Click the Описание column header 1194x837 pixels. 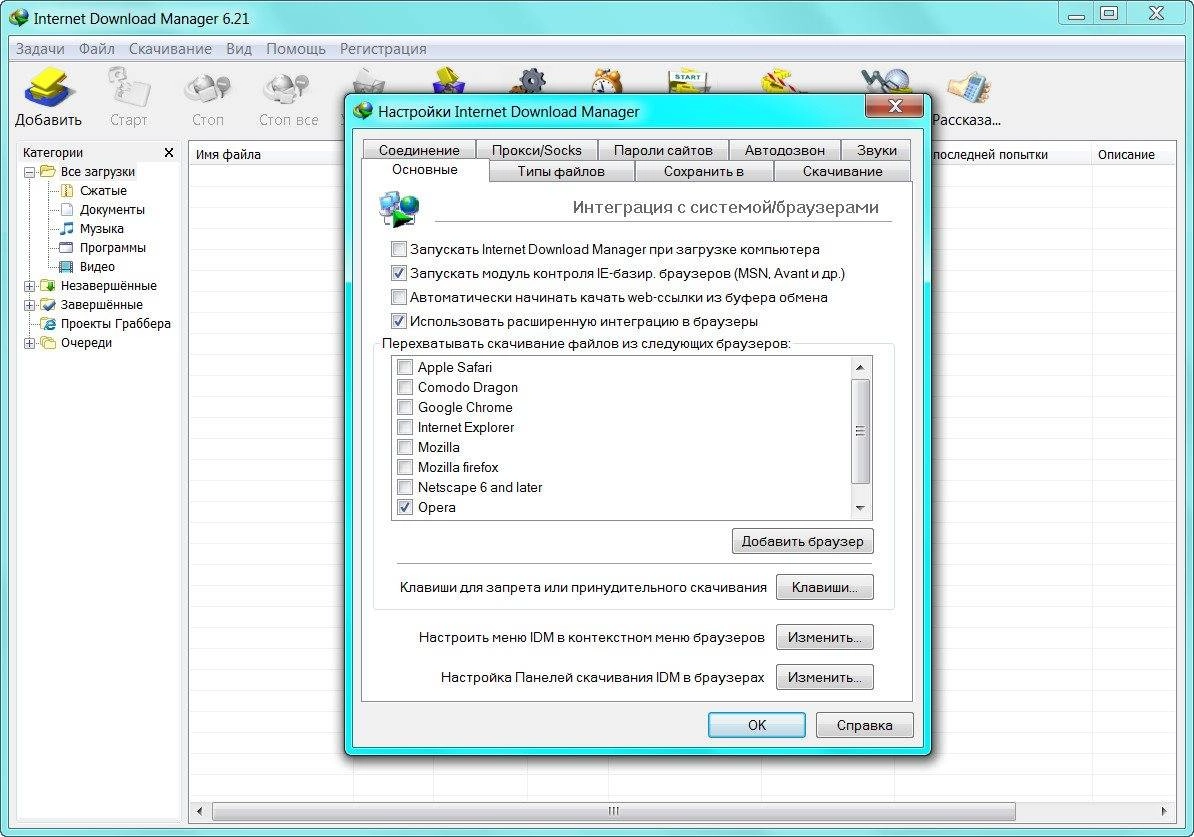pyautogui.click(x=1132, y=155)
